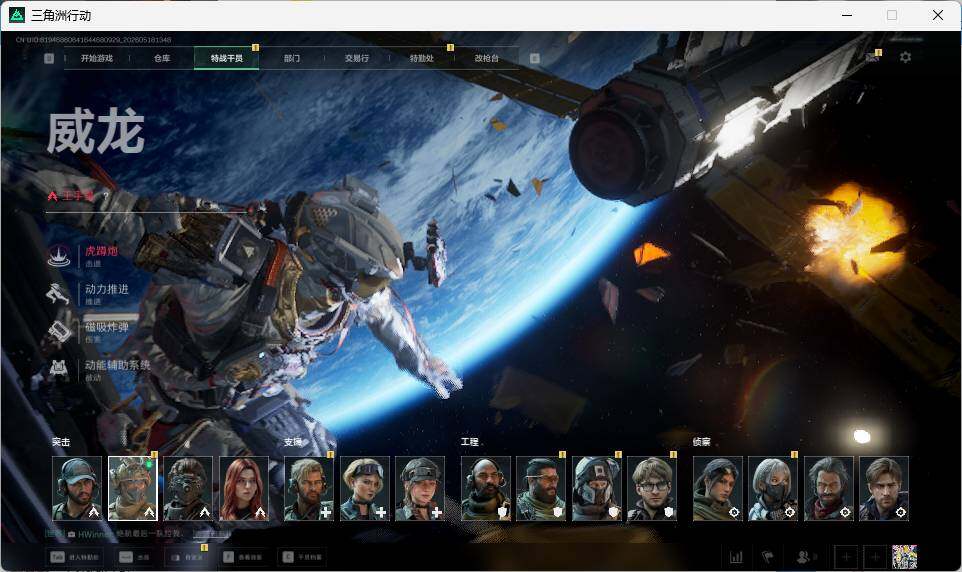
Task: Click the previous-tab key icon left of 开始游戏
Action: click(x=49, y=58)
